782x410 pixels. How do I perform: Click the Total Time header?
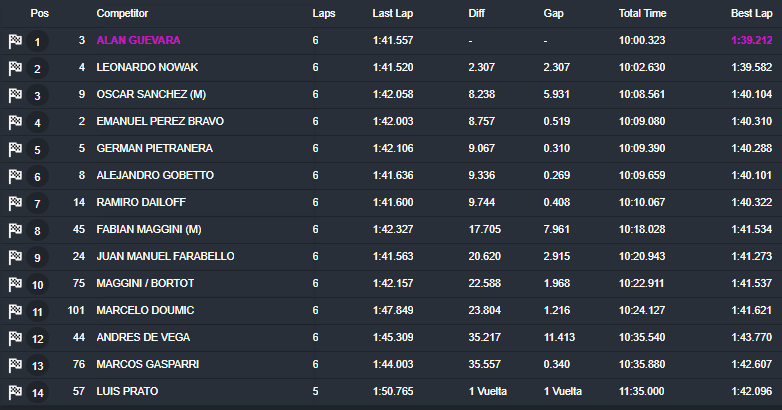pyautogui.click(x=644, y=14)
